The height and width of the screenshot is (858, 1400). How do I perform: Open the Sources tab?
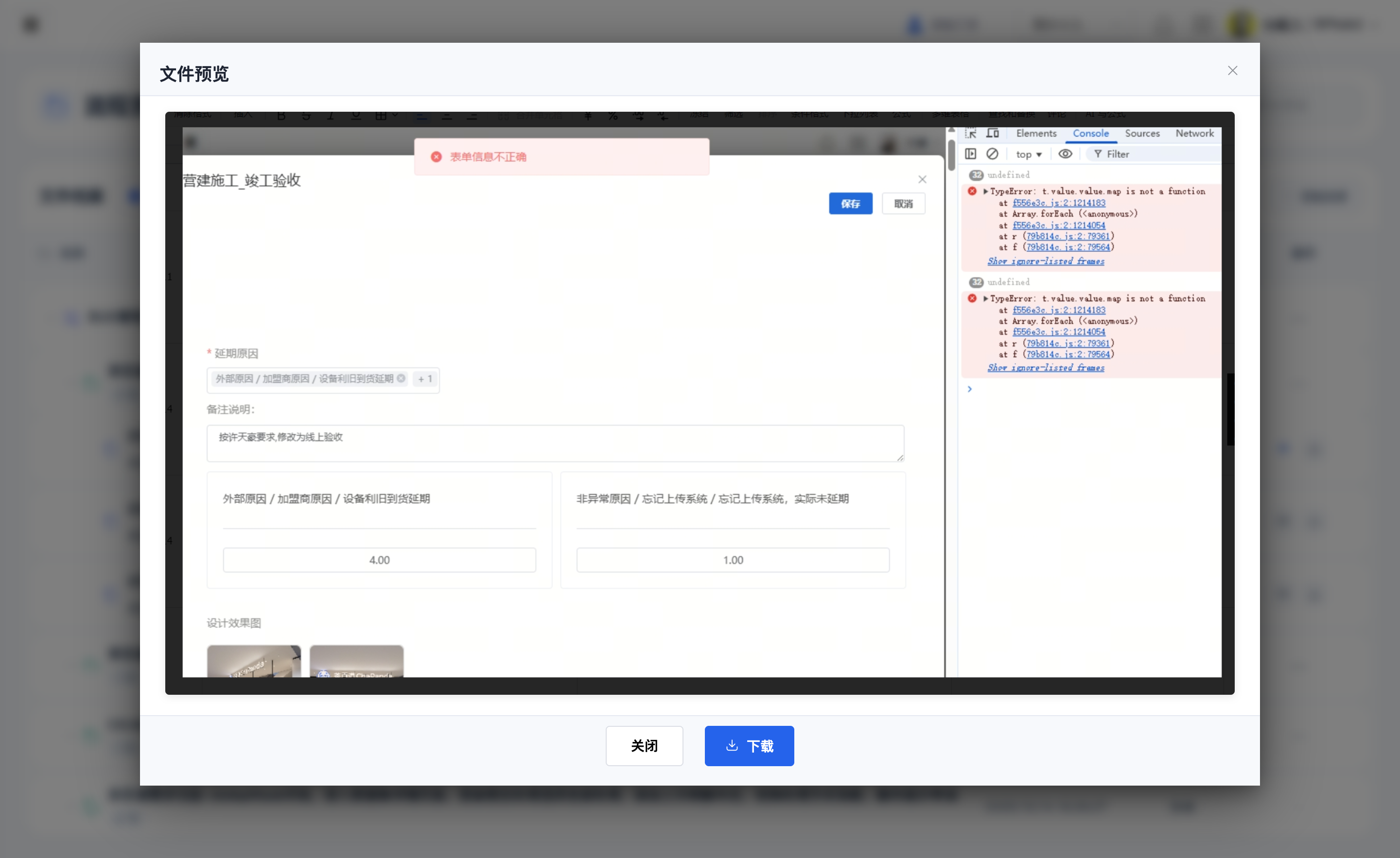click(1142, 133)
